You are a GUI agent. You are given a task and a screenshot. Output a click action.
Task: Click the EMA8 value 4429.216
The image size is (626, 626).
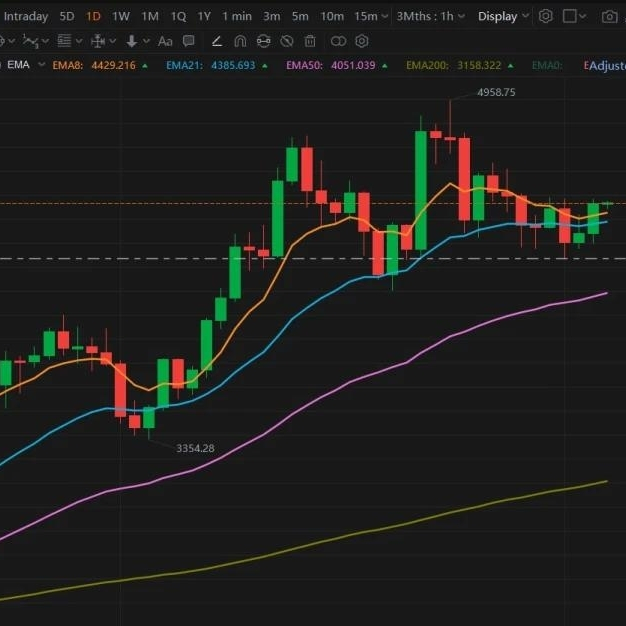coord(113,65)
